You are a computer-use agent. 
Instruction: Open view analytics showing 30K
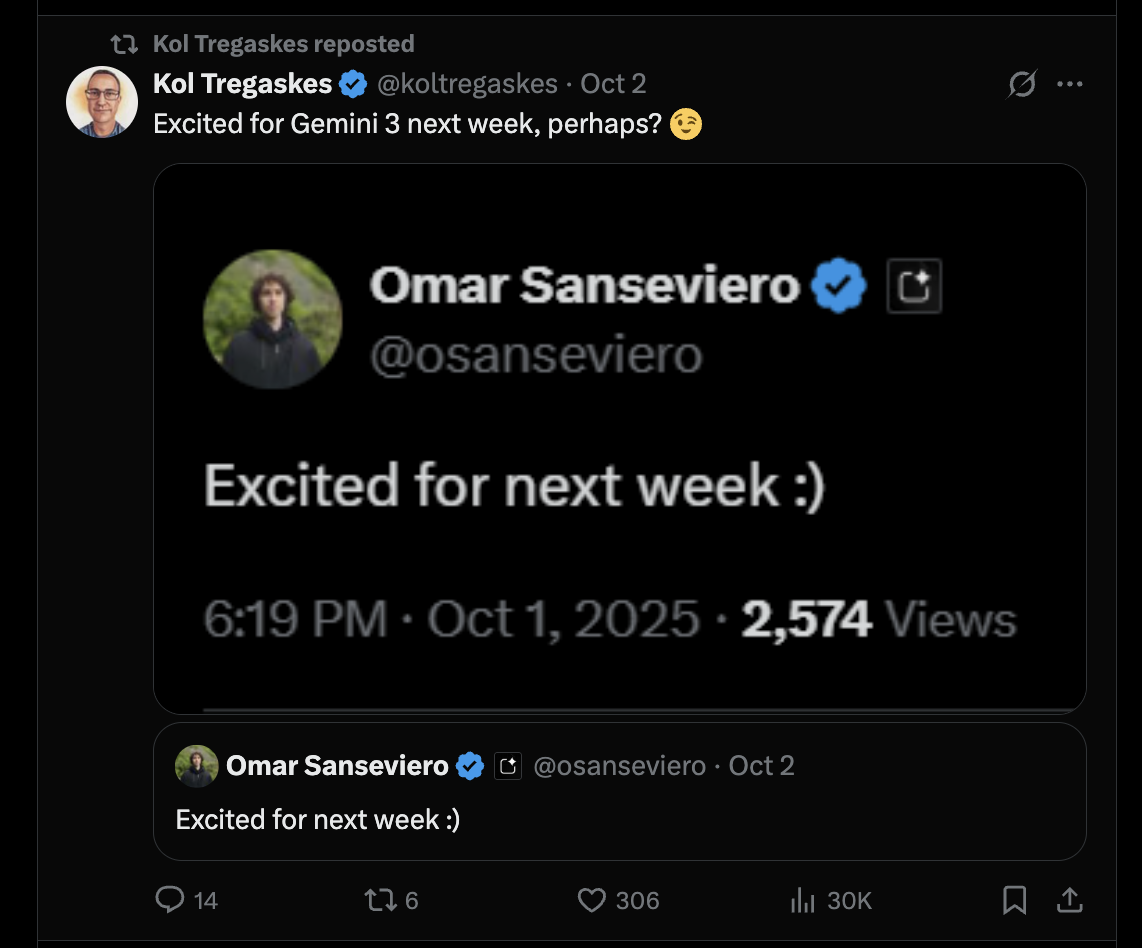(803, 901)
